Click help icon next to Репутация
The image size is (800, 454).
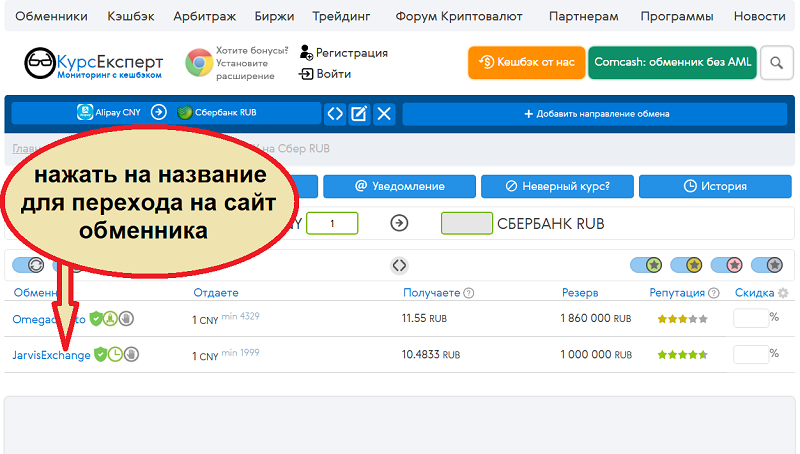(x=714, y=293)
